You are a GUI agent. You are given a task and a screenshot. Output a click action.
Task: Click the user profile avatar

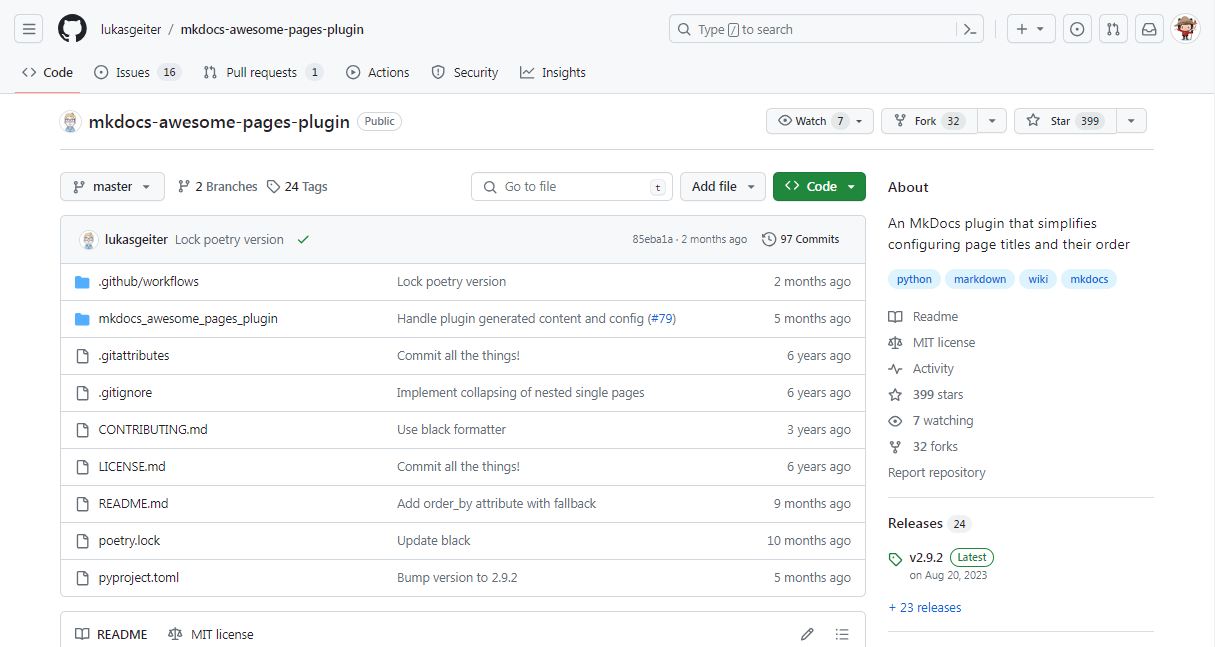tap(1185, 29)
